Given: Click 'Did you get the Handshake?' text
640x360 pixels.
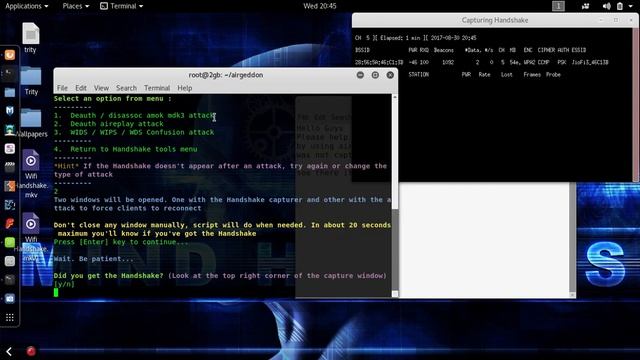Looking at the screenshot, I should (108, 276).
